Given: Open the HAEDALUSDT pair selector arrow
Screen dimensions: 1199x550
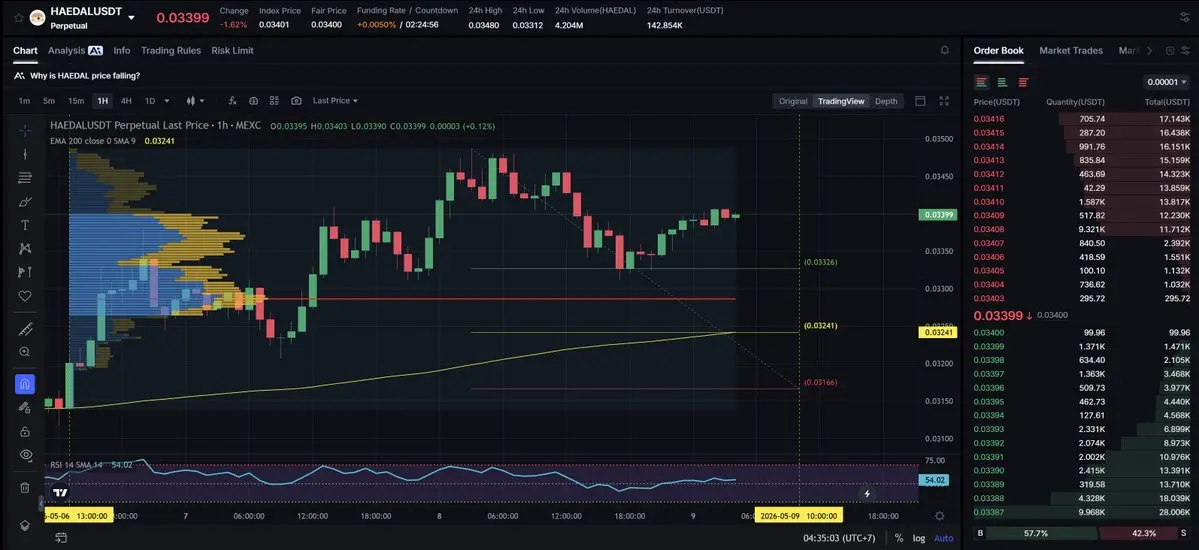Looking at the screenshot, I should pyautogui.click(x=132, y=18).
